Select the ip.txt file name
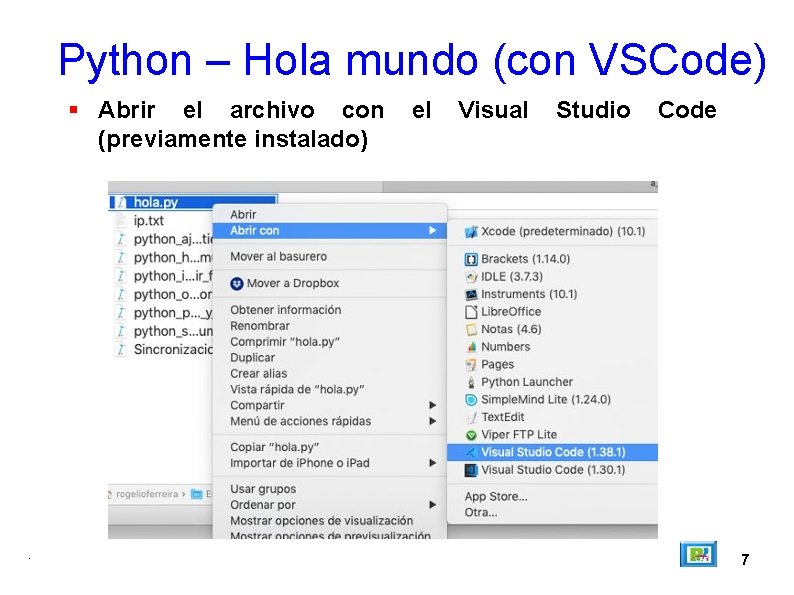This screenshot has height=595, width=794. (148, 221)
